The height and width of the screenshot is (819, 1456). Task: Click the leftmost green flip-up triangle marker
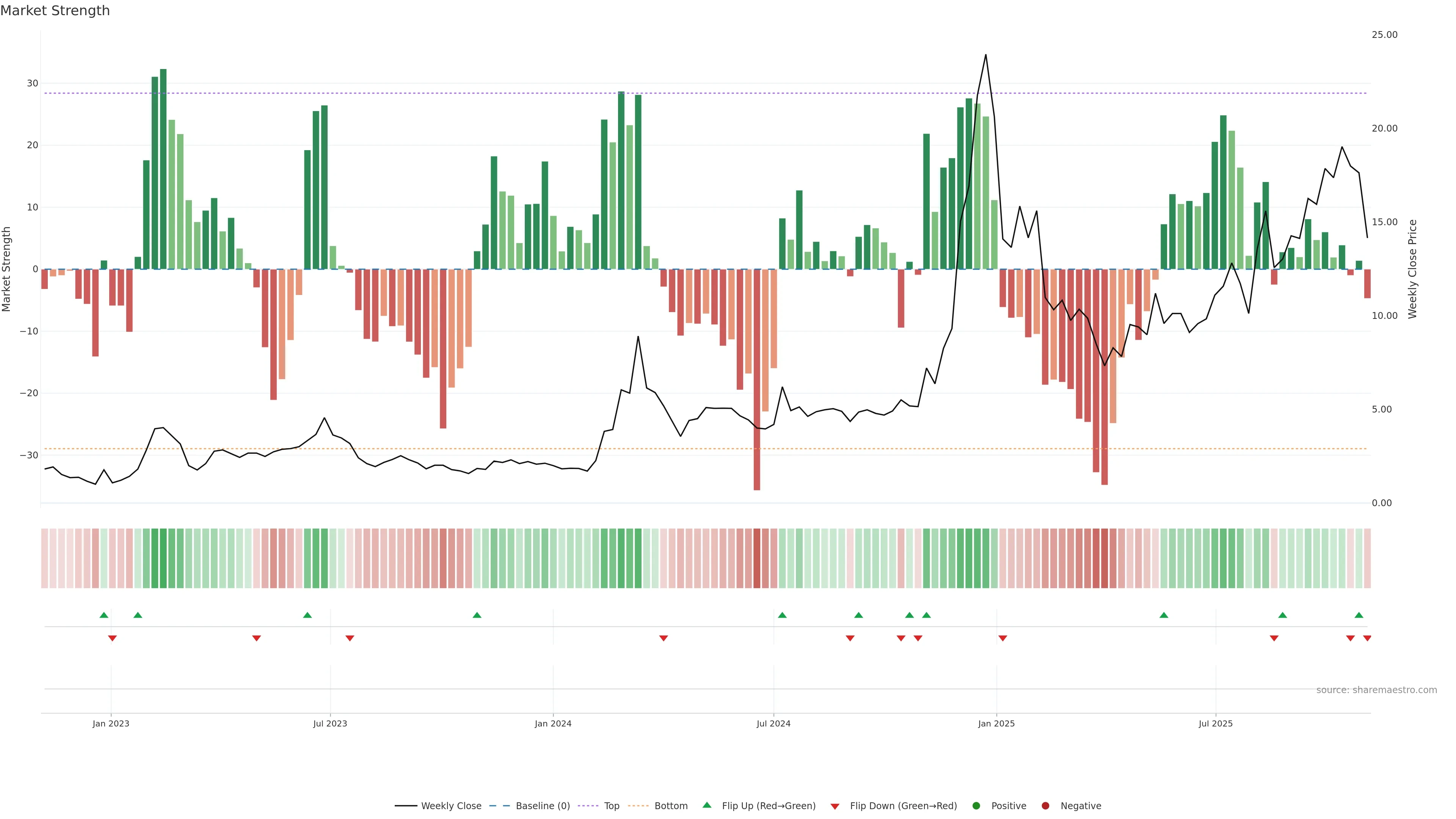104,615
